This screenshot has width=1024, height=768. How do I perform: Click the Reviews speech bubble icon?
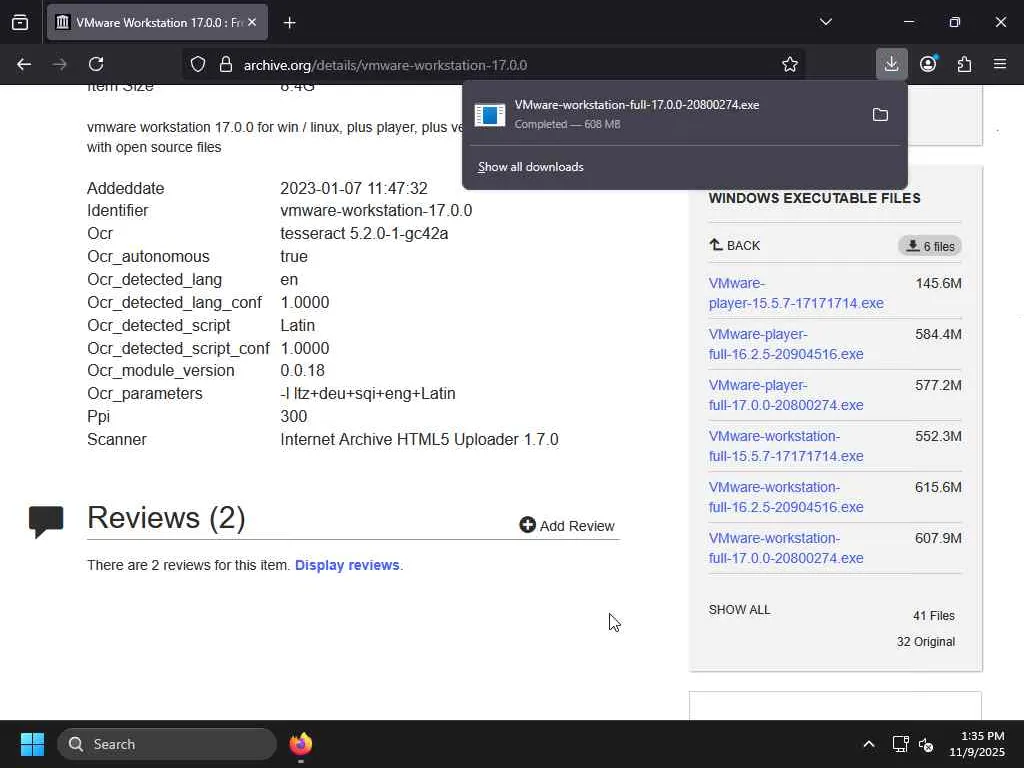[x=46, y=521]
